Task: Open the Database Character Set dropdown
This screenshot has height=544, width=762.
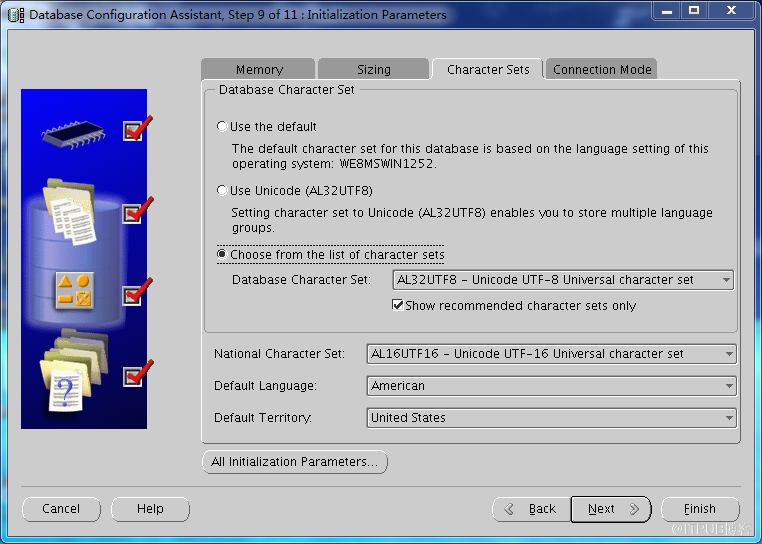Action: [x=563, y=280]
